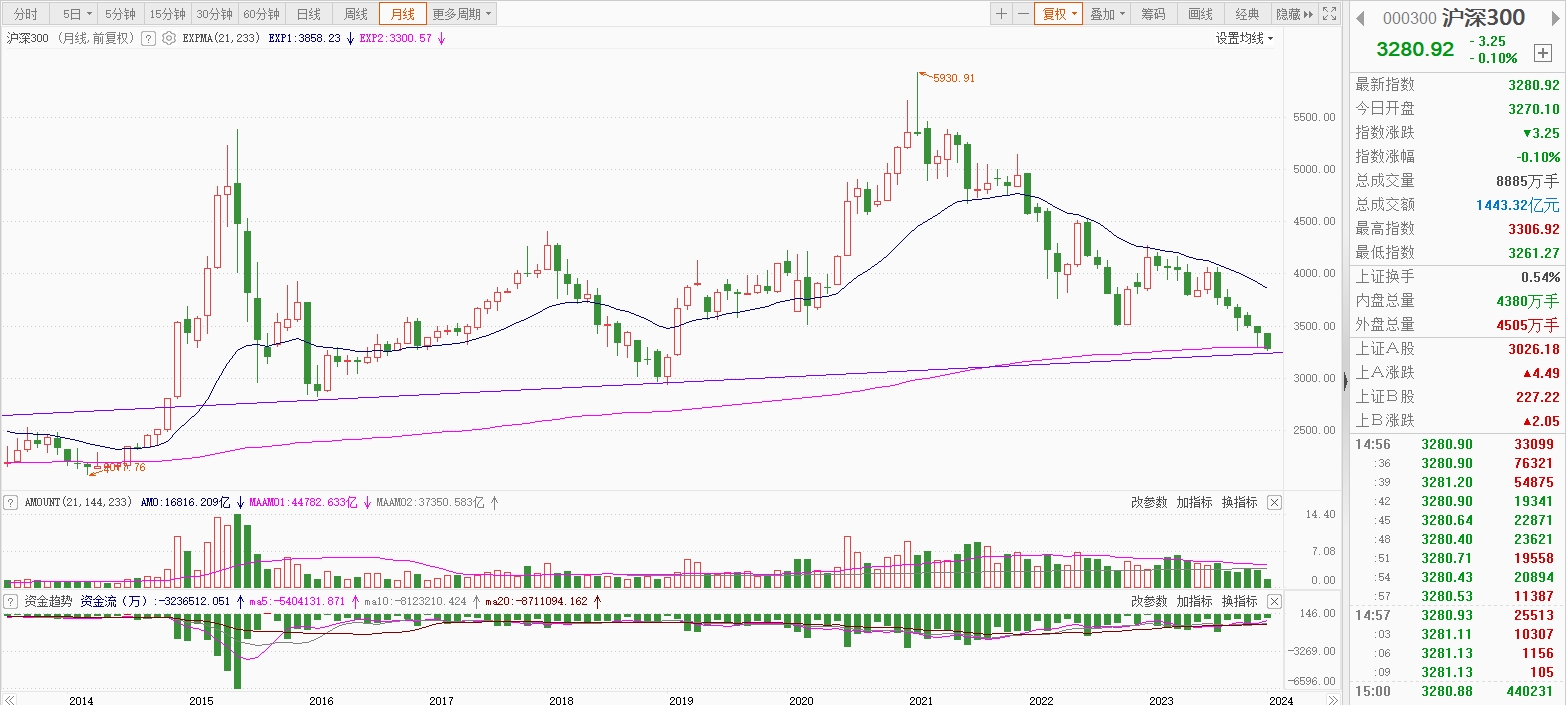Switch to 60分钟 chart tab
Image resolution: width=1566 pixels, height=705 pixels.
[262, 14]
